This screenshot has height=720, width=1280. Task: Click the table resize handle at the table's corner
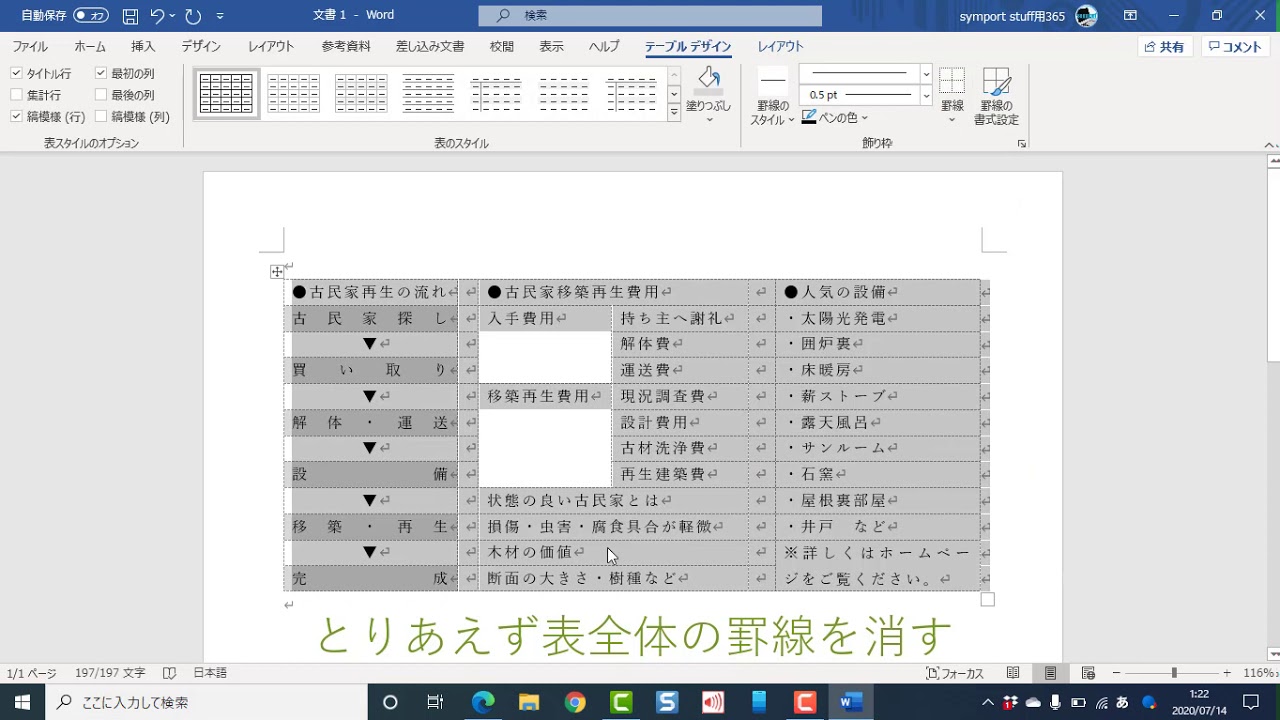click(x=988, y=599)
